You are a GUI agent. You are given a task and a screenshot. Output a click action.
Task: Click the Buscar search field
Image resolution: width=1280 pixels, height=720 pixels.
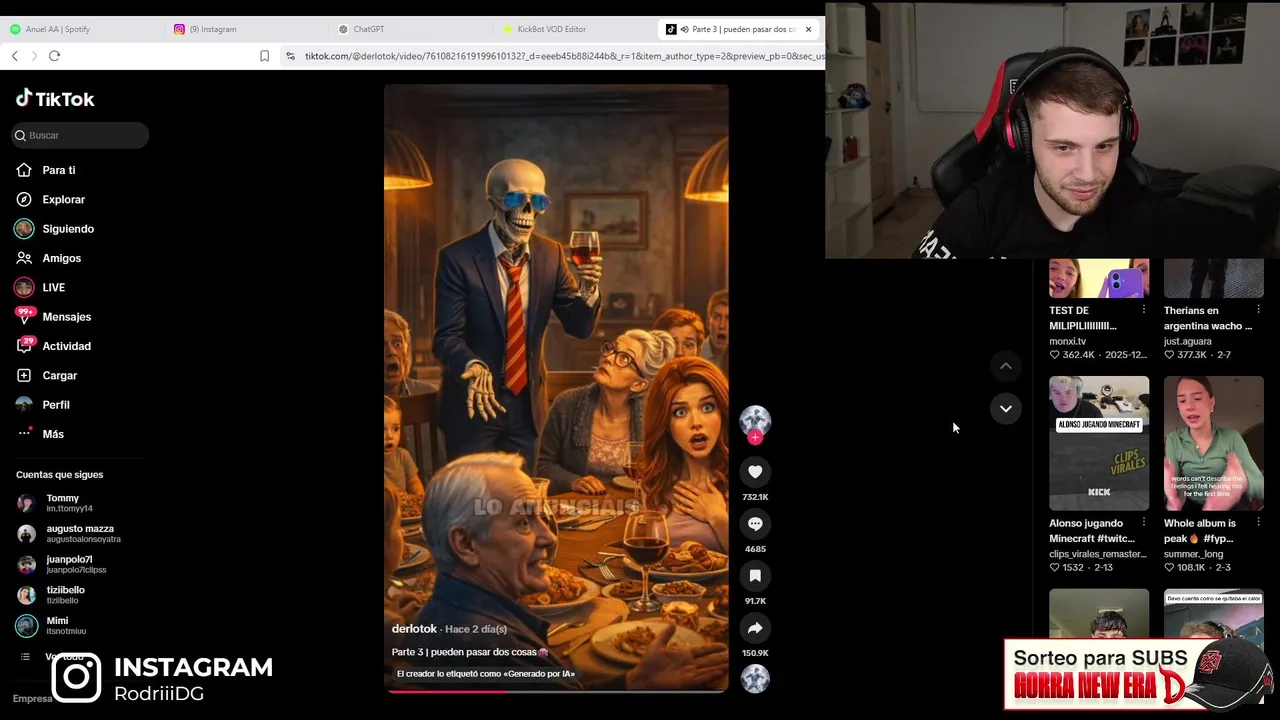point(80,135)
